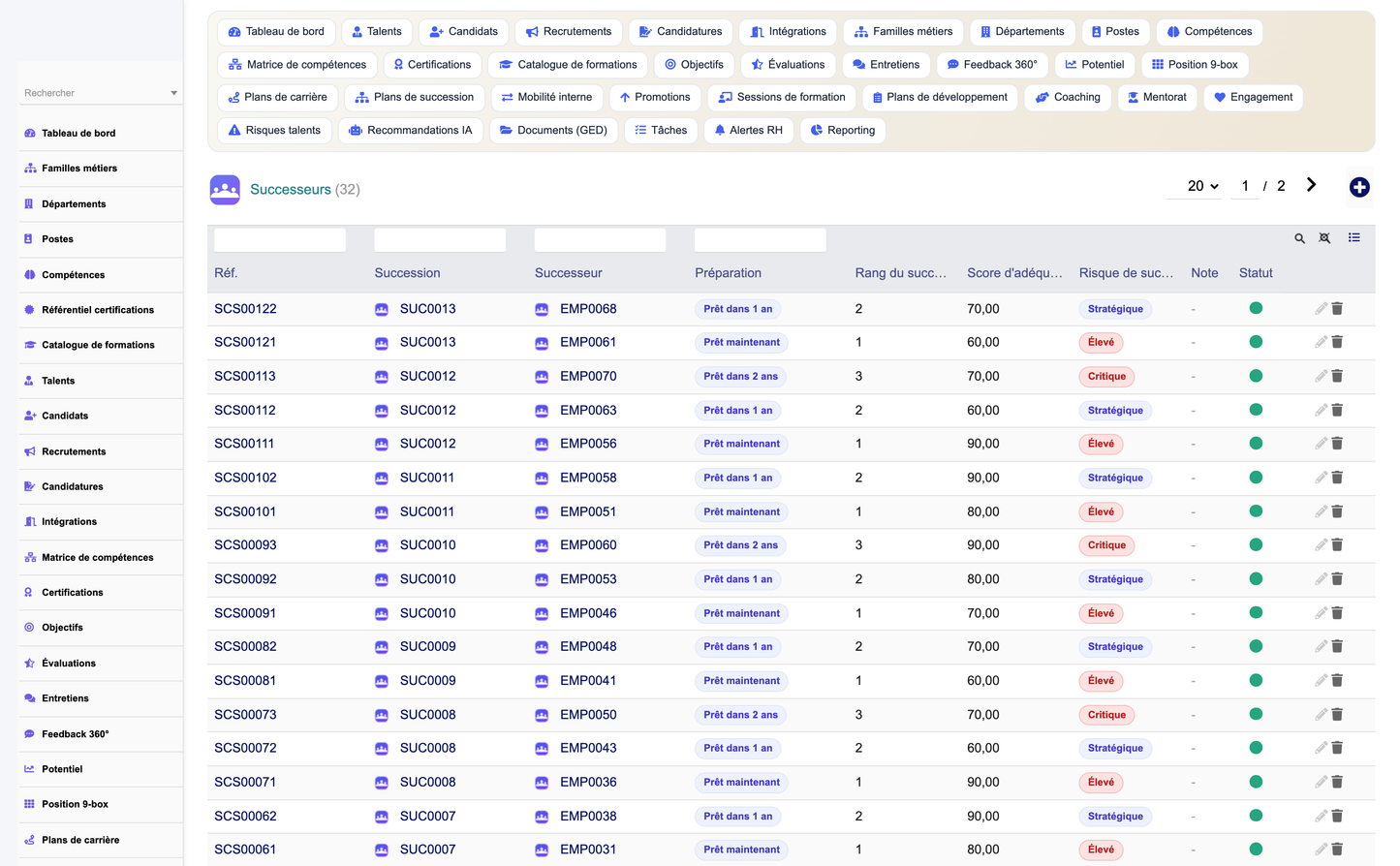Image resolution: width=1400 pixels, height=866 pixels.
Task: Switch to the Position 9-box tab
Action: pyautogui.click(x=1195, y=65)
